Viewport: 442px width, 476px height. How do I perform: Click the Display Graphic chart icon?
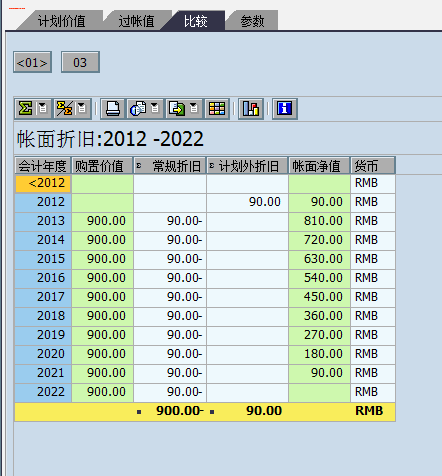click(251, 109)
